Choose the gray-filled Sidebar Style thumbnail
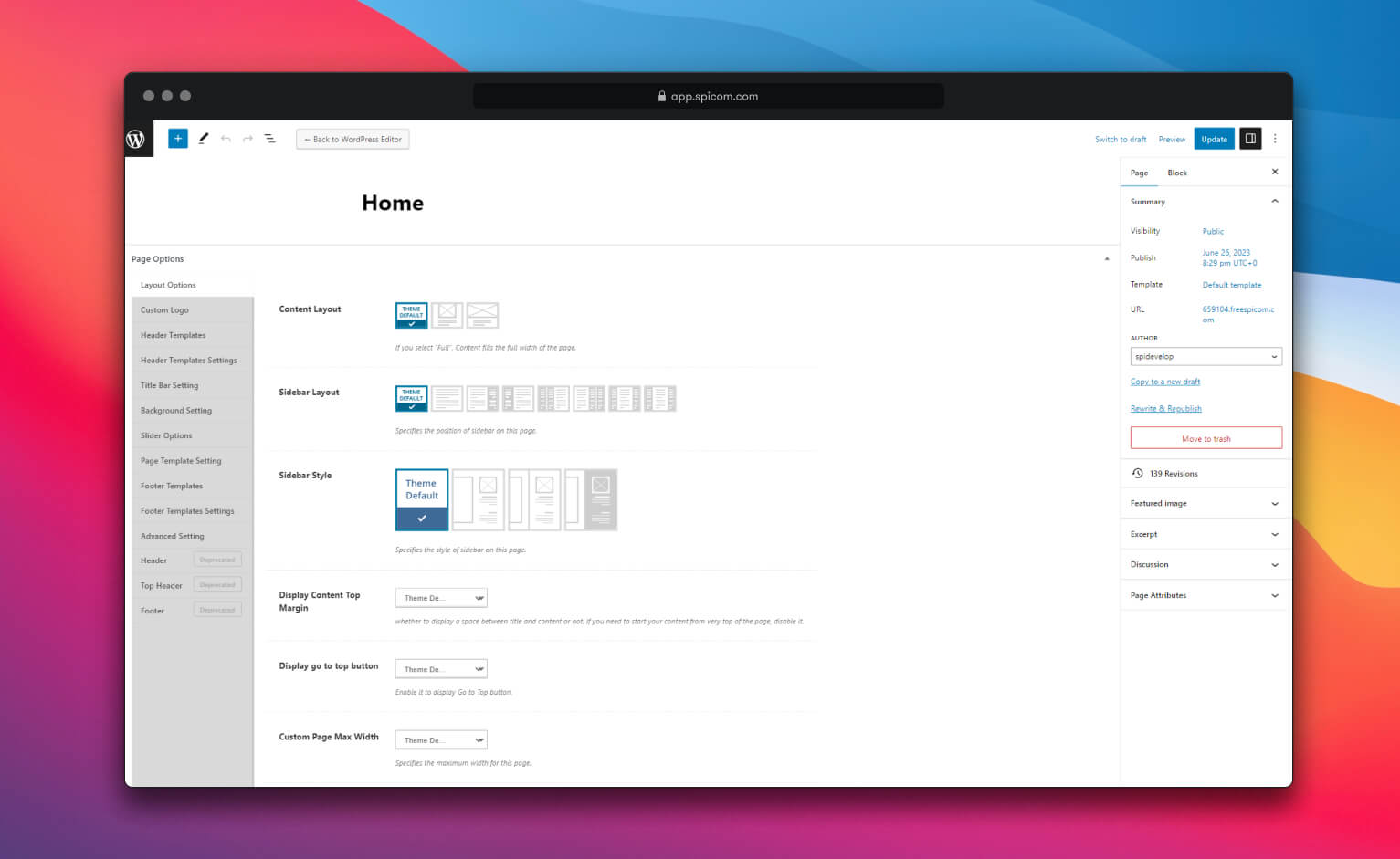1400x859 pixels. [x=591, y=499]
